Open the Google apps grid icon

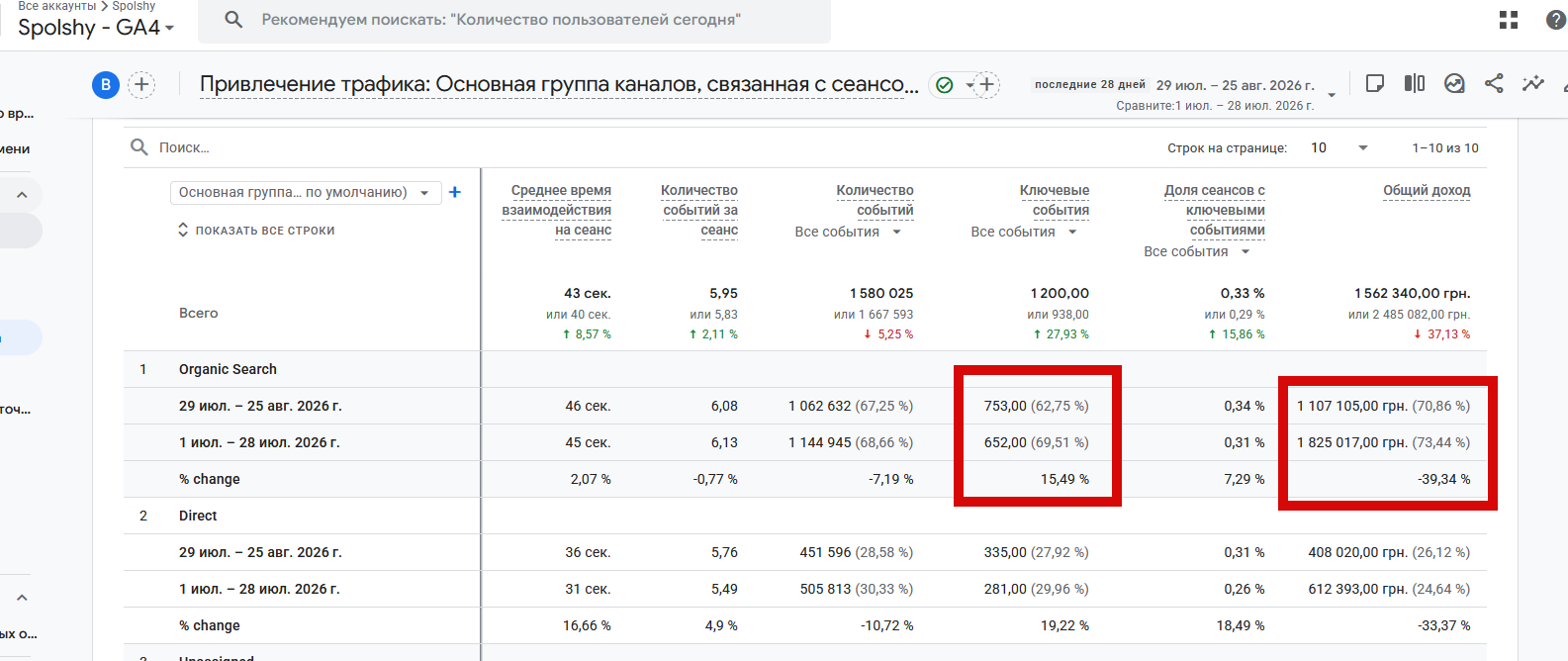[1509, 20]
